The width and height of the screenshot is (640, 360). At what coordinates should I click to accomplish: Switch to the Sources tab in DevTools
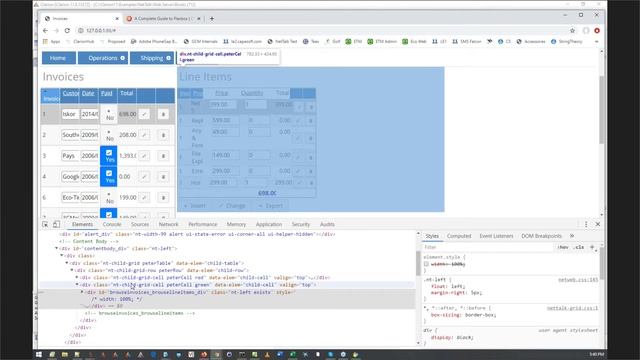pyautogui.click(x=140, y=224)
